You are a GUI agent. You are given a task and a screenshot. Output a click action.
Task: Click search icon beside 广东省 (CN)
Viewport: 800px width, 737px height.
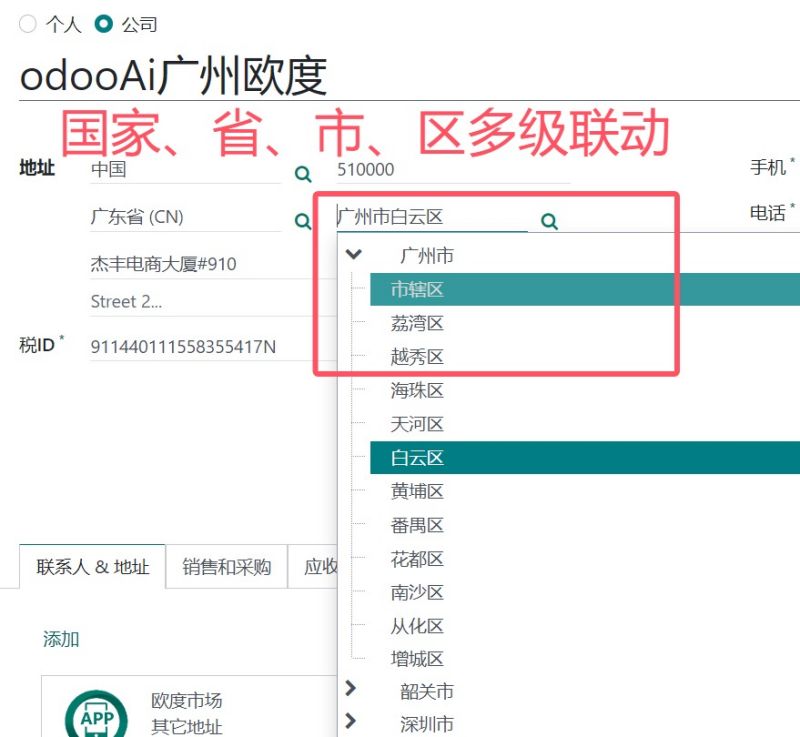303,221
